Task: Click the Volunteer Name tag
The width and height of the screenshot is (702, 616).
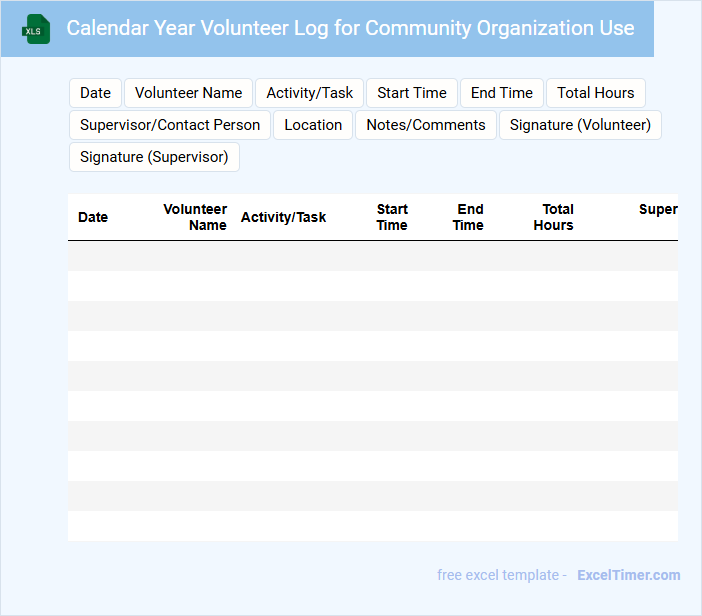Action: tap(188, 93)
